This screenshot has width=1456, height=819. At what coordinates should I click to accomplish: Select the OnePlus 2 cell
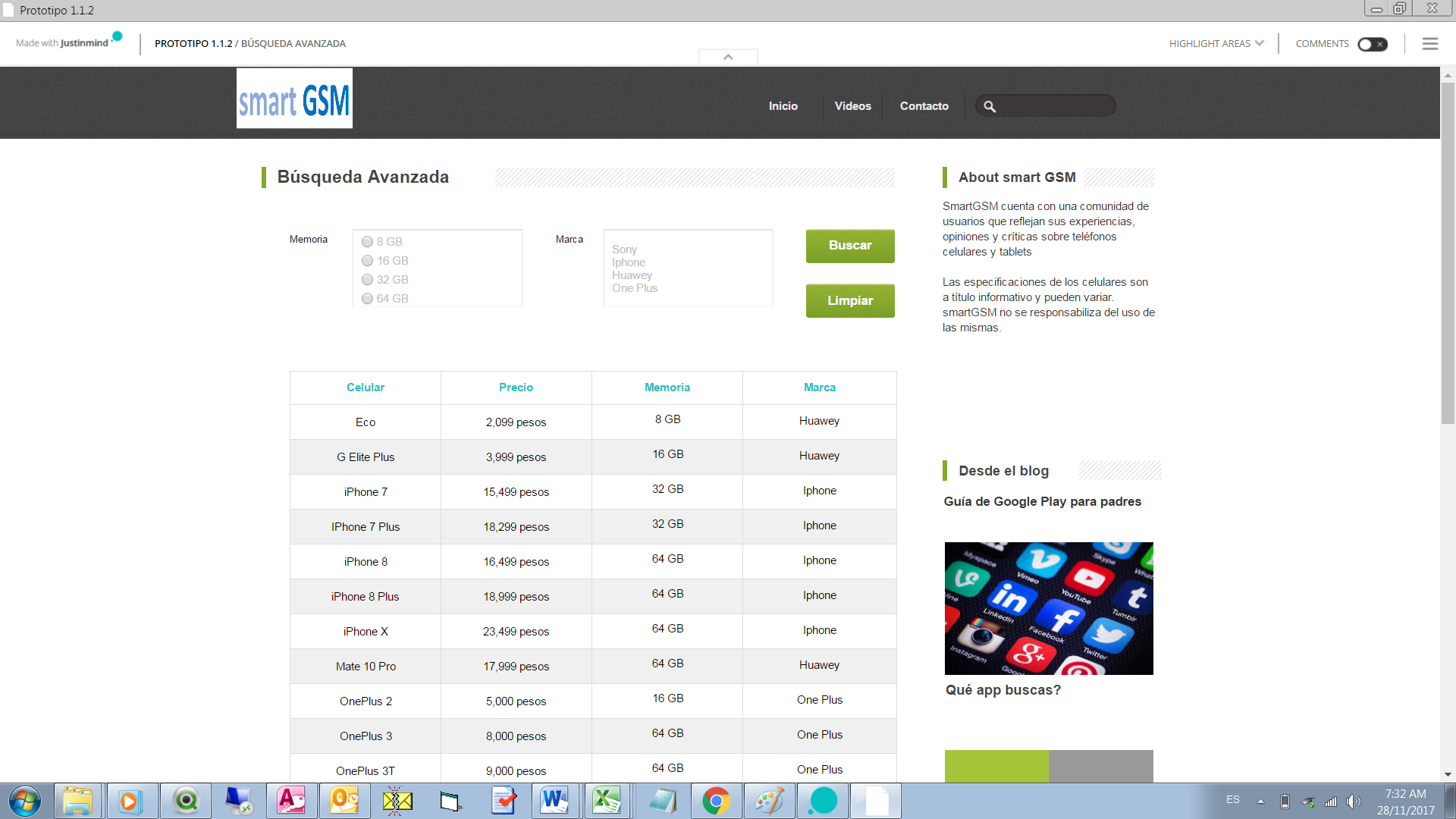(366, 701)
